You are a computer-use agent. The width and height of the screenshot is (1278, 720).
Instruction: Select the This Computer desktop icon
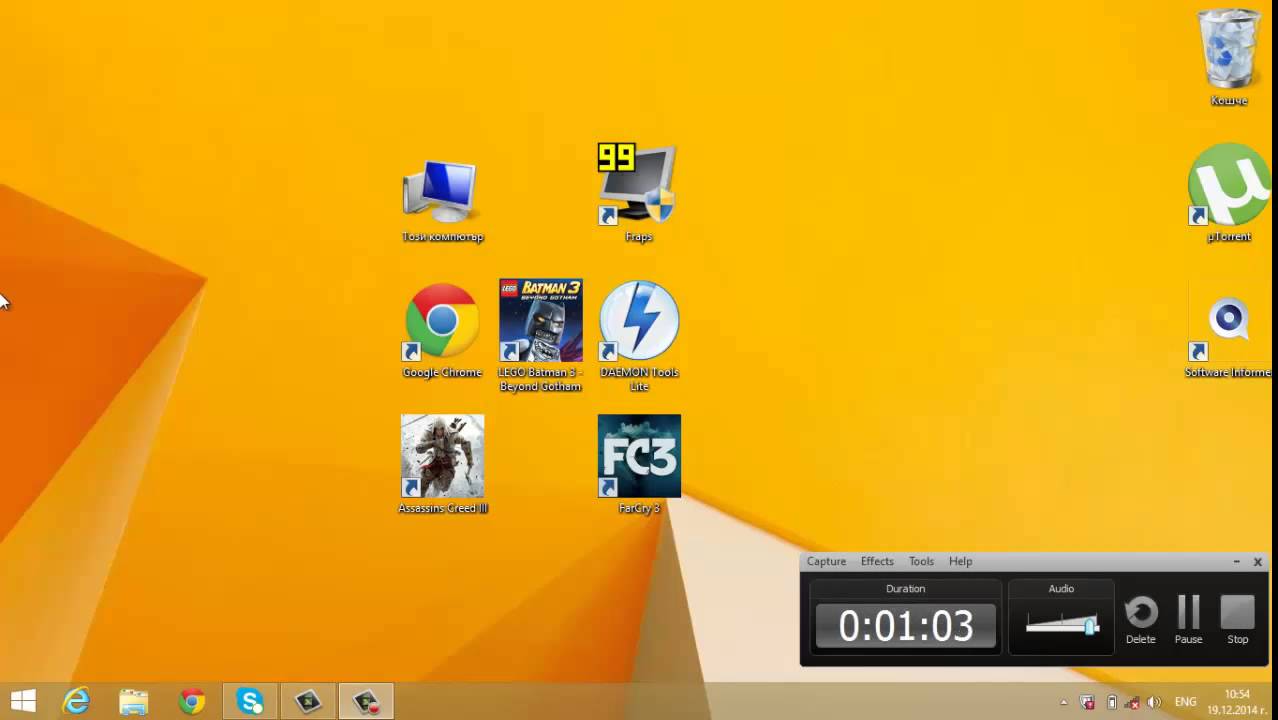coord(442,200)
